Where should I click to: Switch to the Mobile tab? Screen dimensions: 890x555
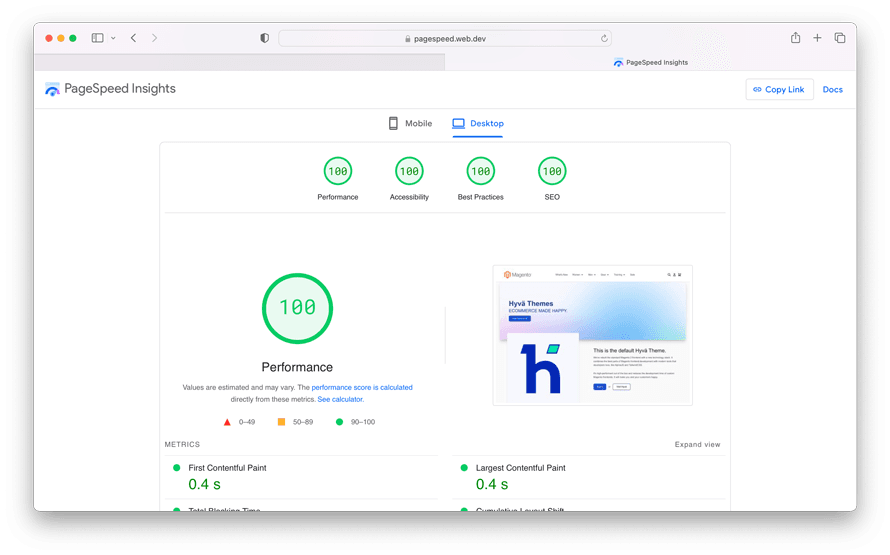410,124
